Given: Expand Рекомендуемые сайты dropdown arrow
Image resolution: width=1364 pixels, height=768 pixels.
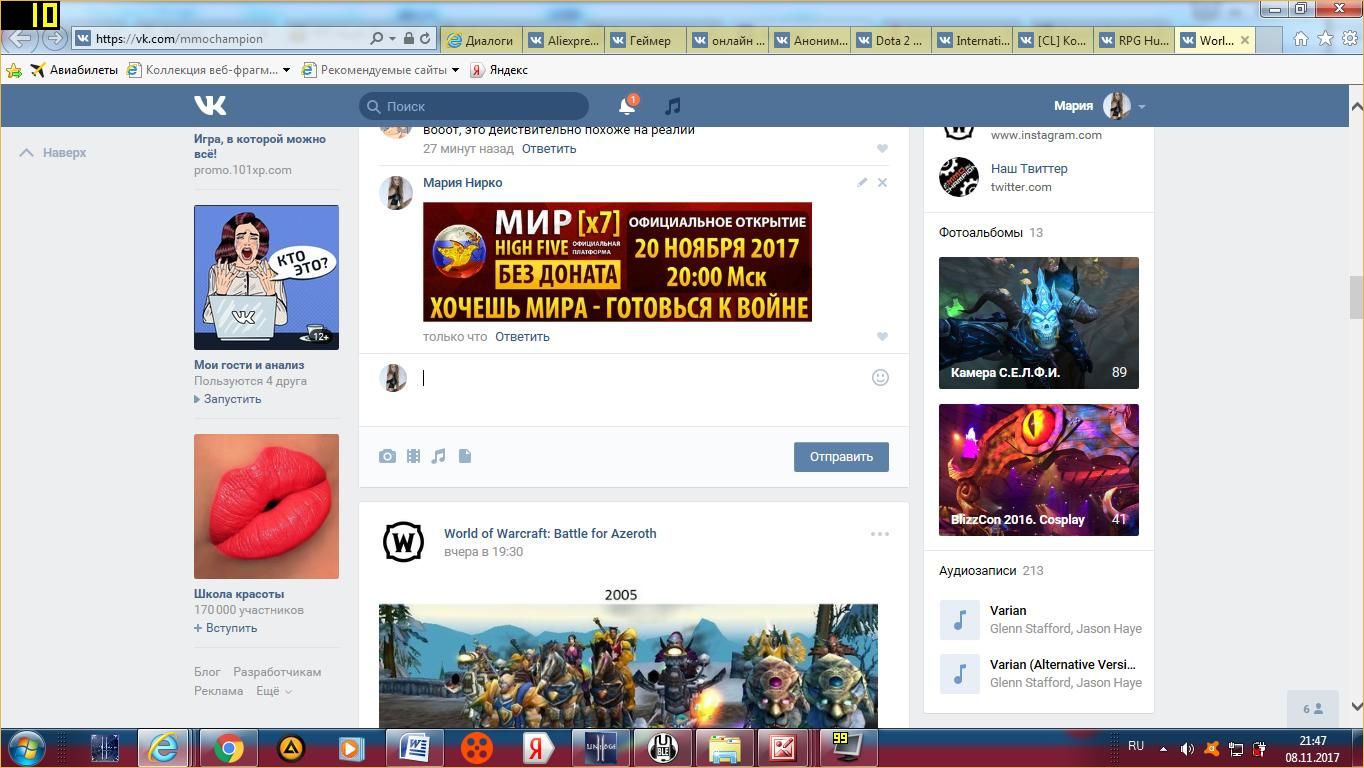Looking at the screenshot, I should tap(455, 70).
